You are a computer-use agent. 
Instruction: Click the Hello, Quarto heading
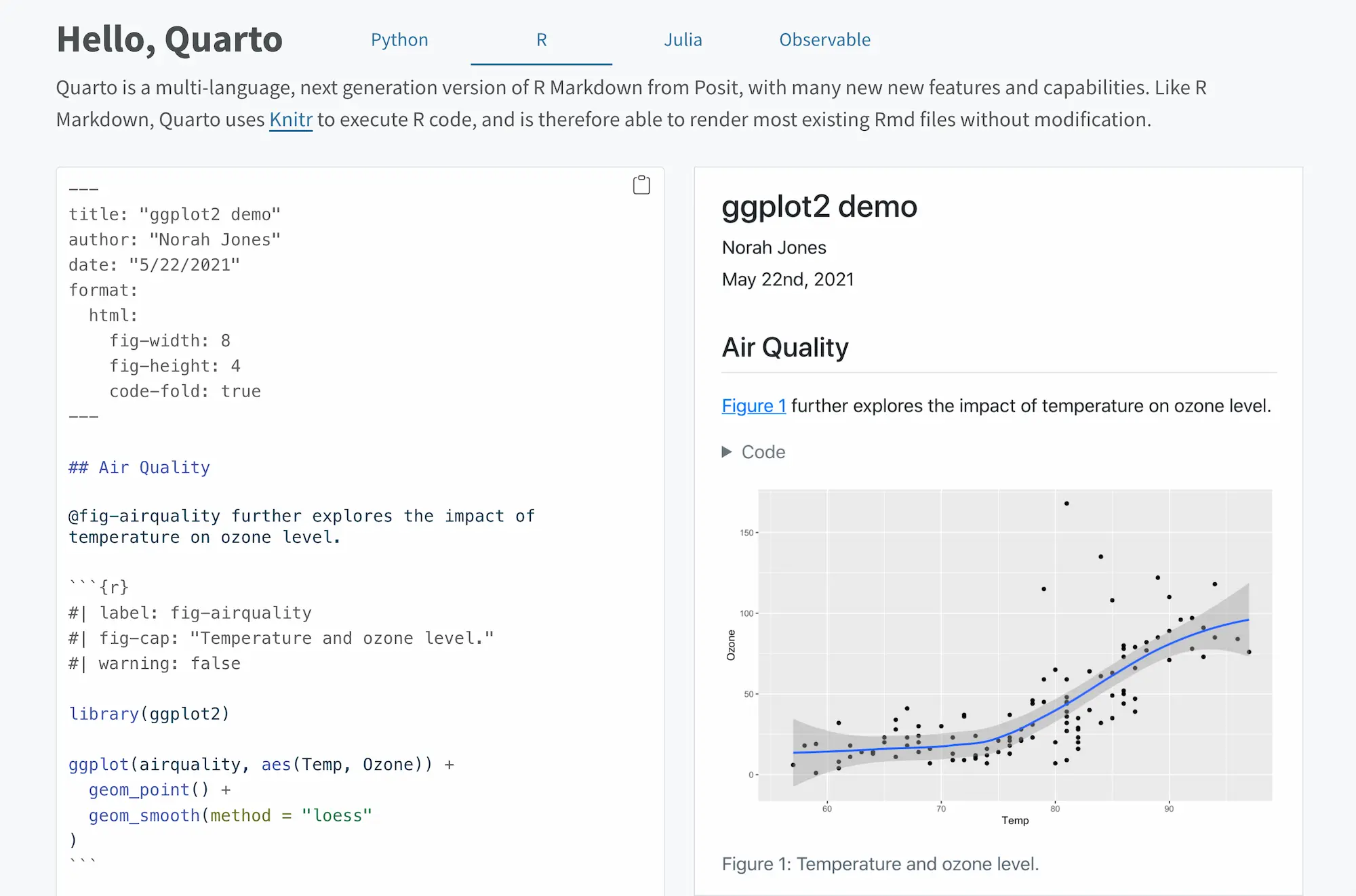point(169,39)
